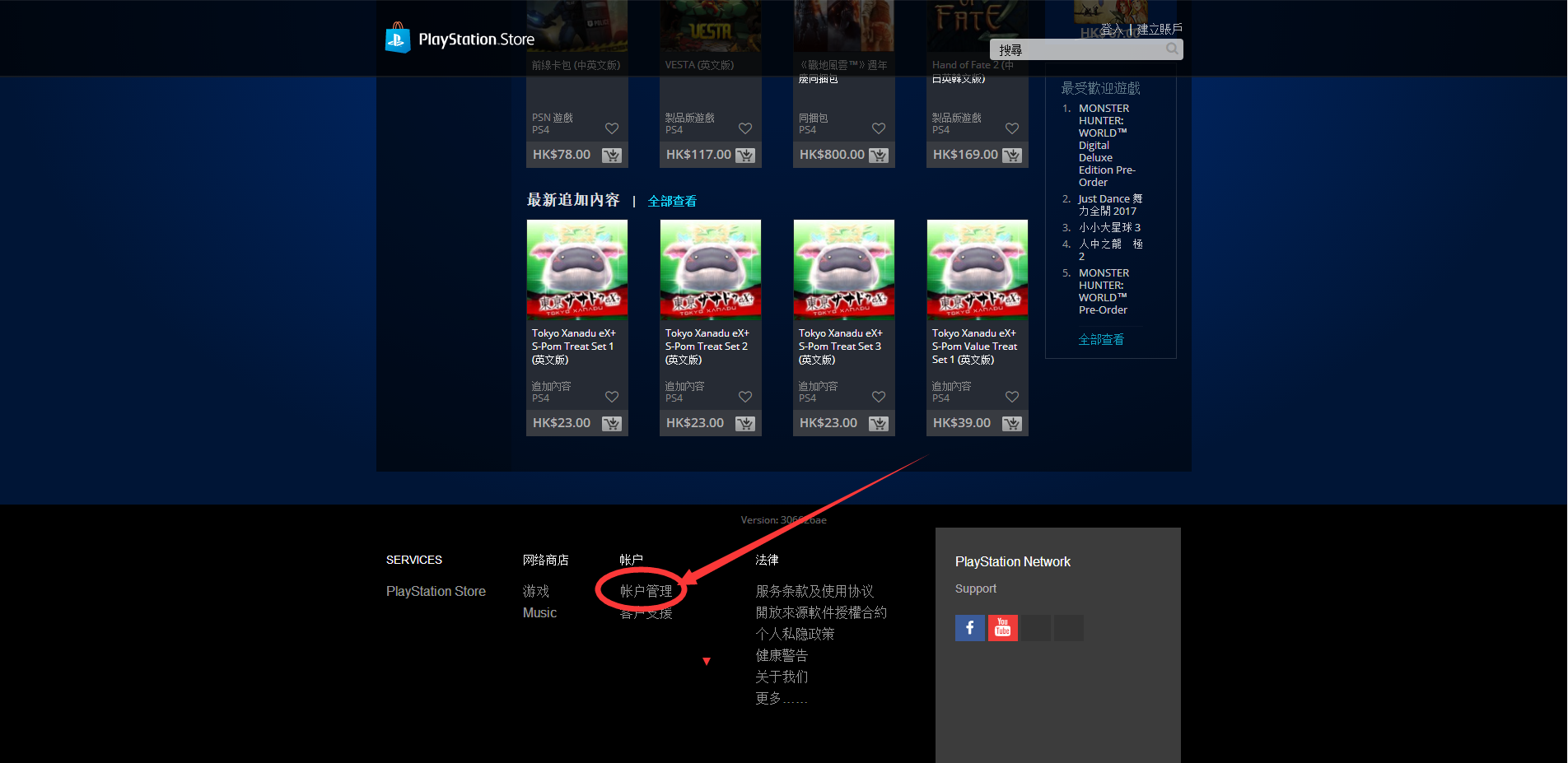The width and height of the screenshot is (1568, 763).
Task: Click the red triangle below 客户支援
Action: pos(707,660)
